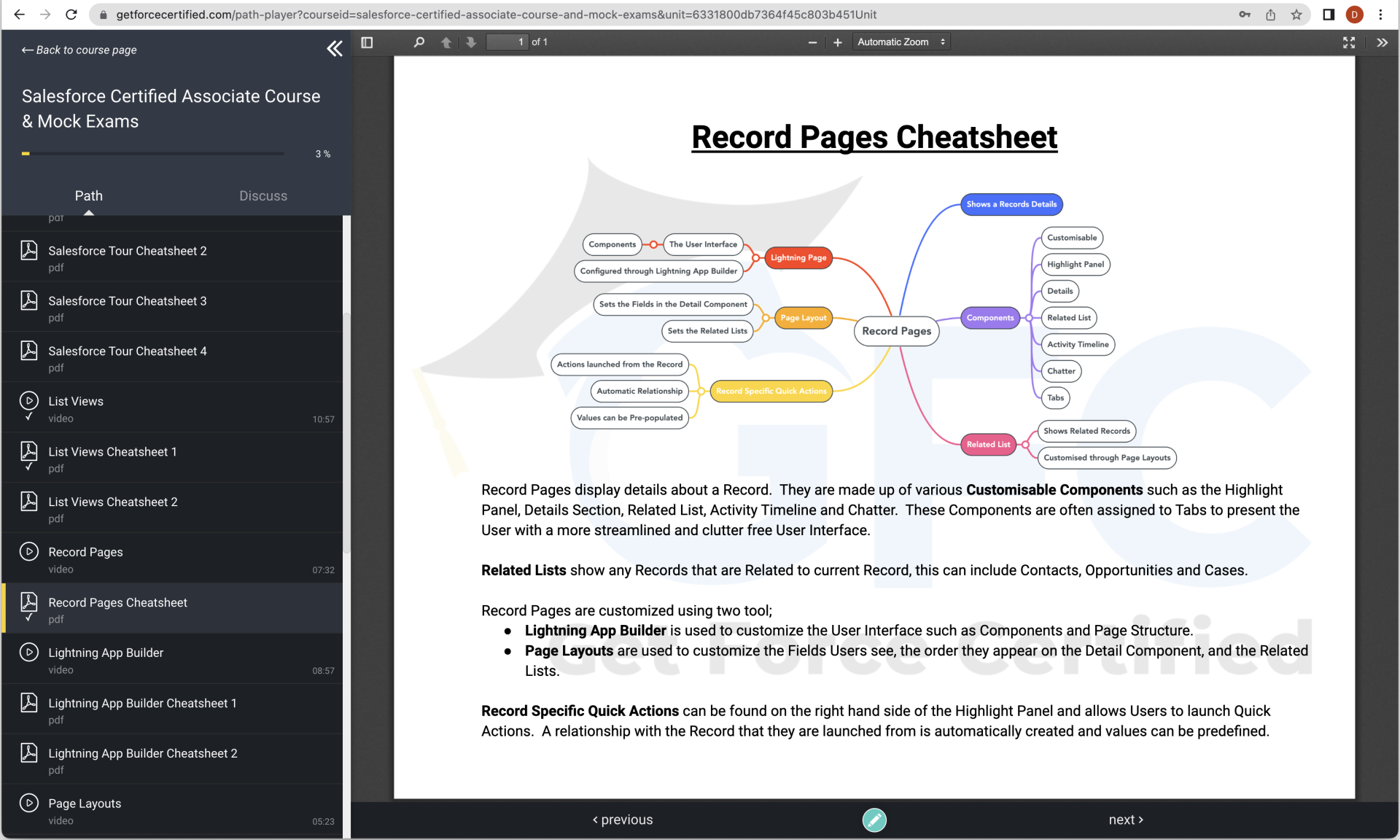Click the expand to fullscreen icon
This screenshot has height=840, width=1400.
tap(1349, 42)
